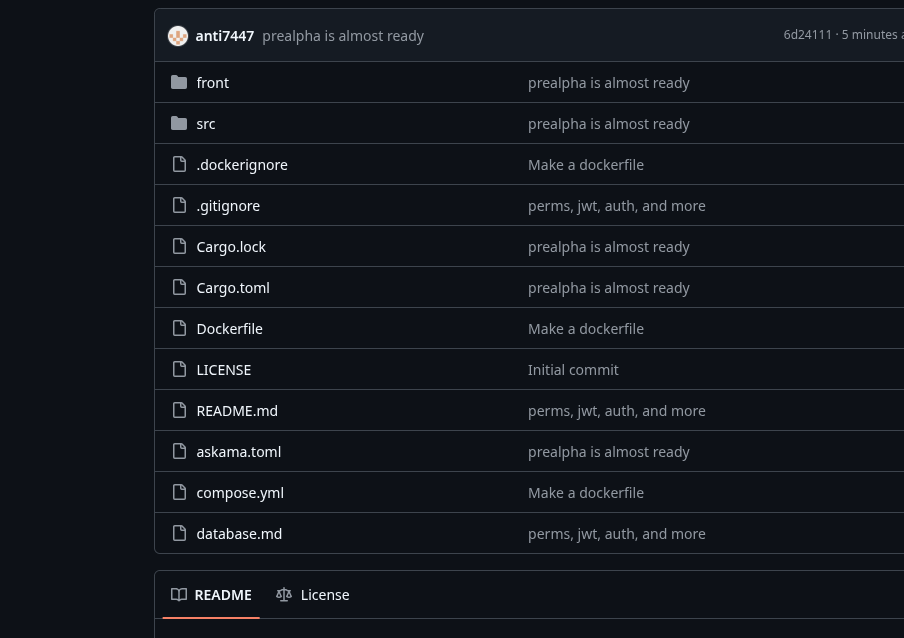Screen dimensions: 904x638
Task: Click the License scales icon
Action: [284, 594]
